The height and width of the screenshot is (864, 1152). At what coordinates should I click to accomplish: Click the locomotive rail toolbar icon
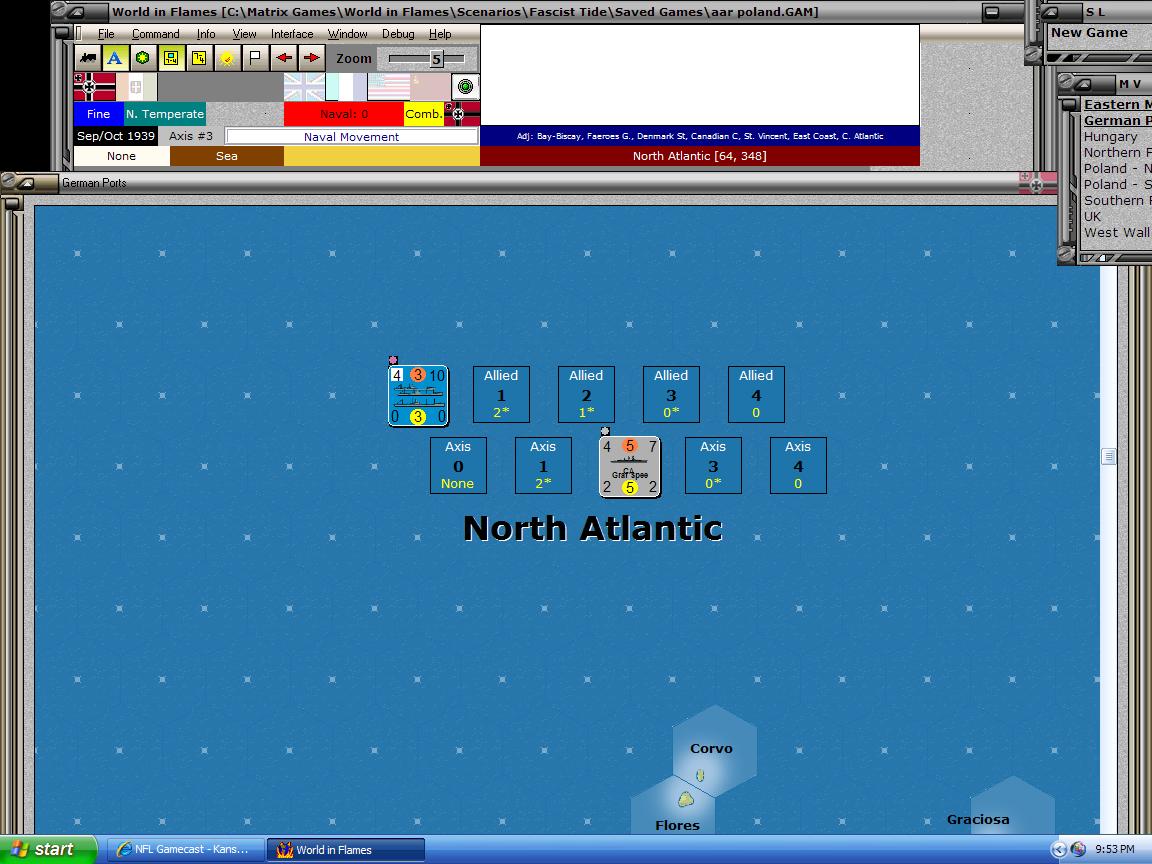tap(88, 58)
